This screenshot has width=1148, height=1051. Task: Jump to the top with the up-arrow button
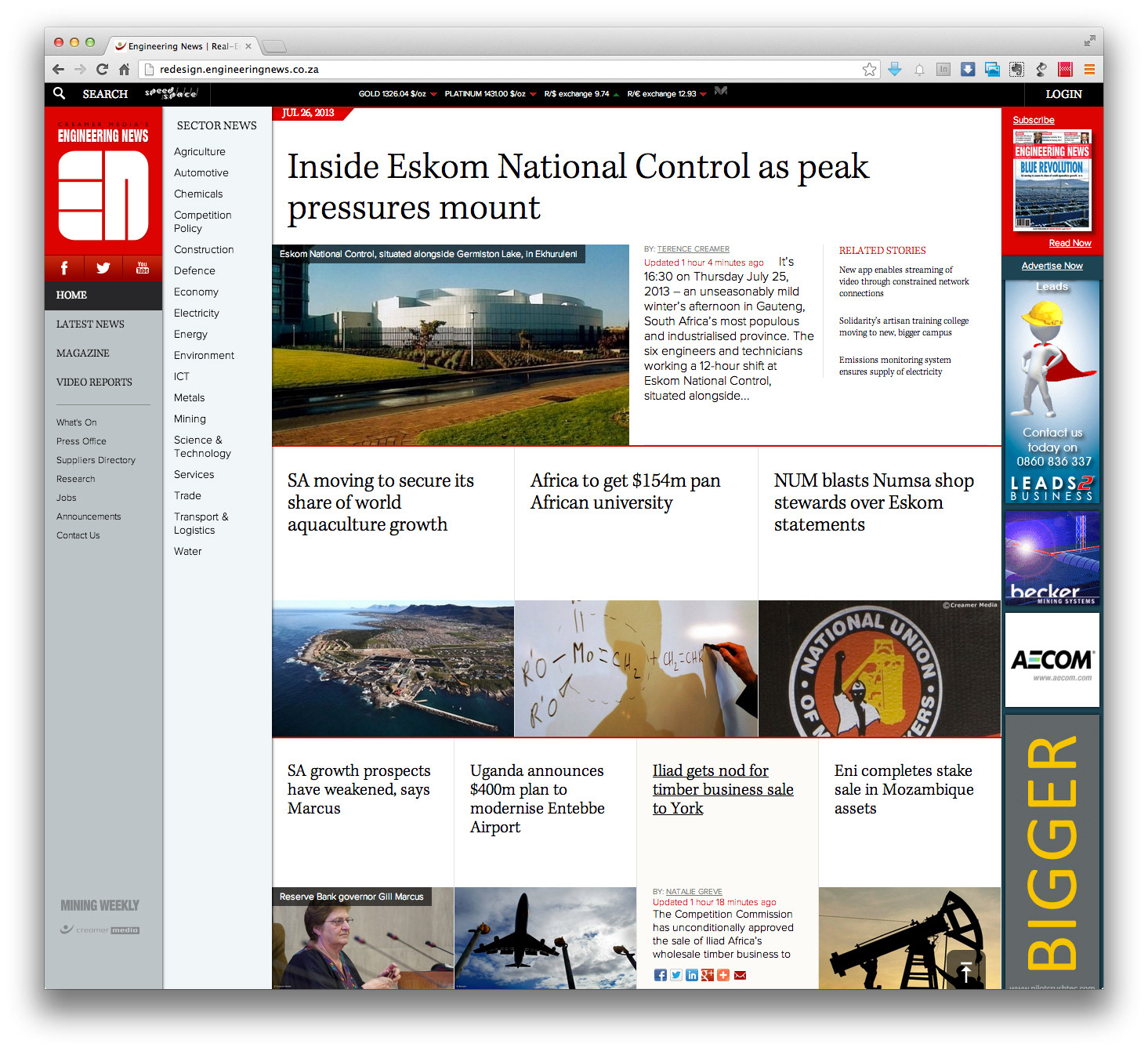click(967, 970)
